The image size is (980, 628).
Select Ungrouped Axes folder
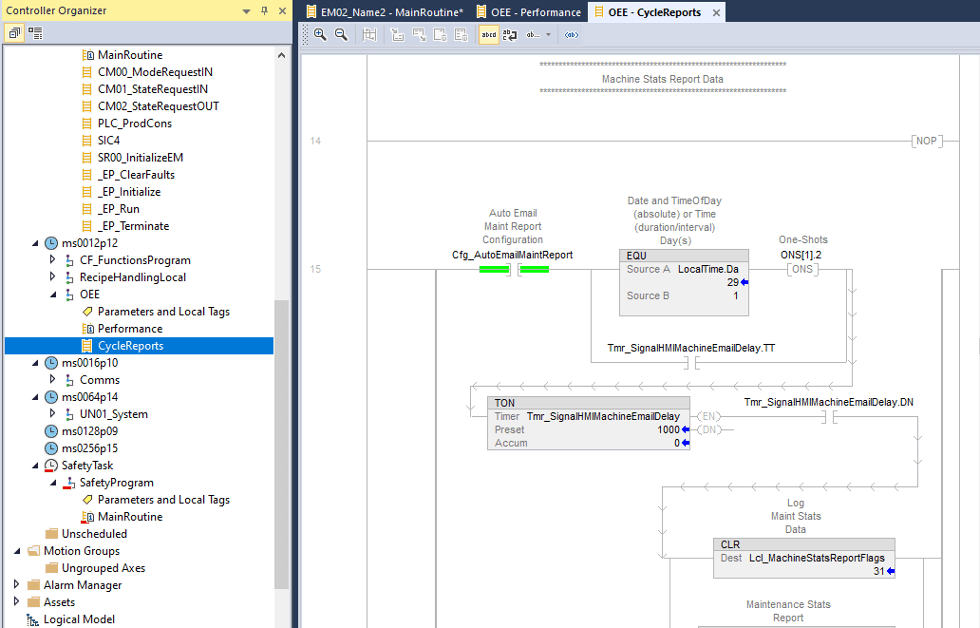click(x=103, y=568)
